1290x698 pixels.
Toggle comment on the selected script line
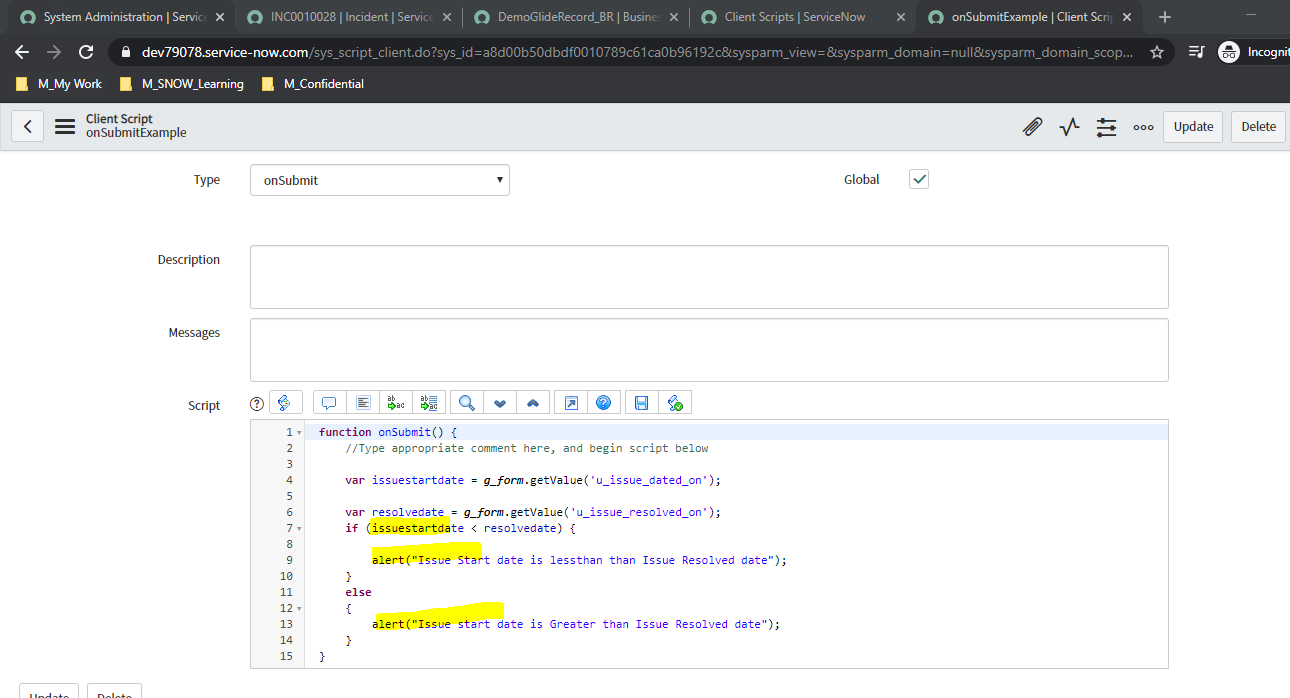[328, 402]
